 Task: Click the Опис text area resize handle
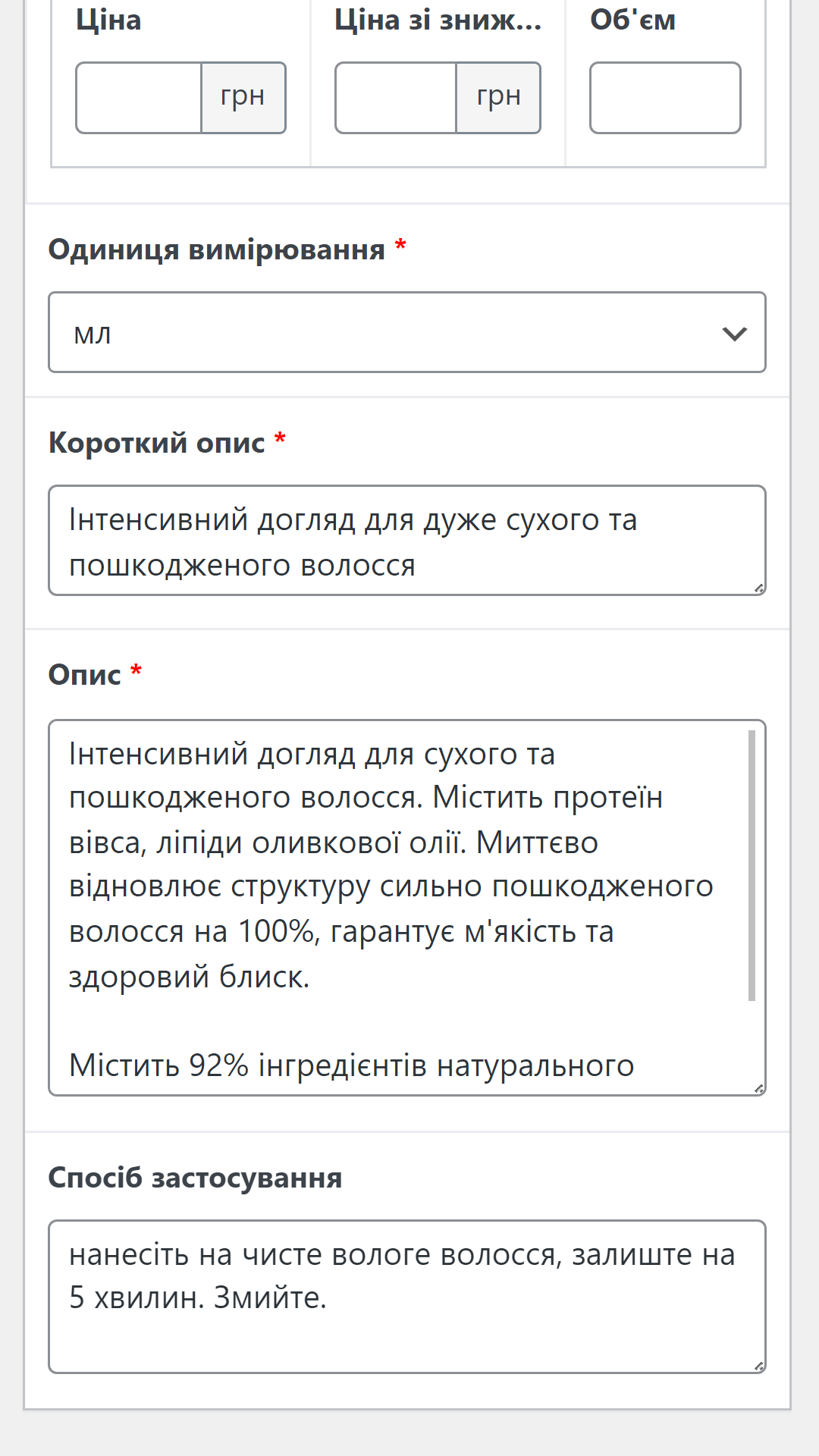(x=758, y=1089)
